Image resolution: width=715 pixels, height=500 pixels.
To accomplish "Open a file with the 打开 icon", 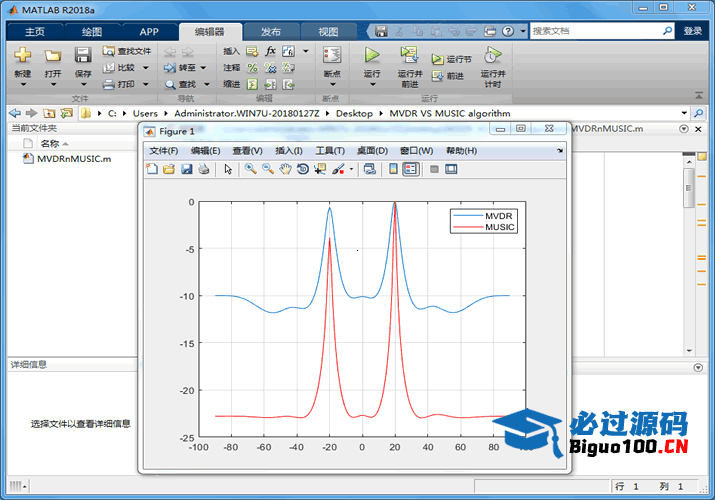I will pos(53,56).
